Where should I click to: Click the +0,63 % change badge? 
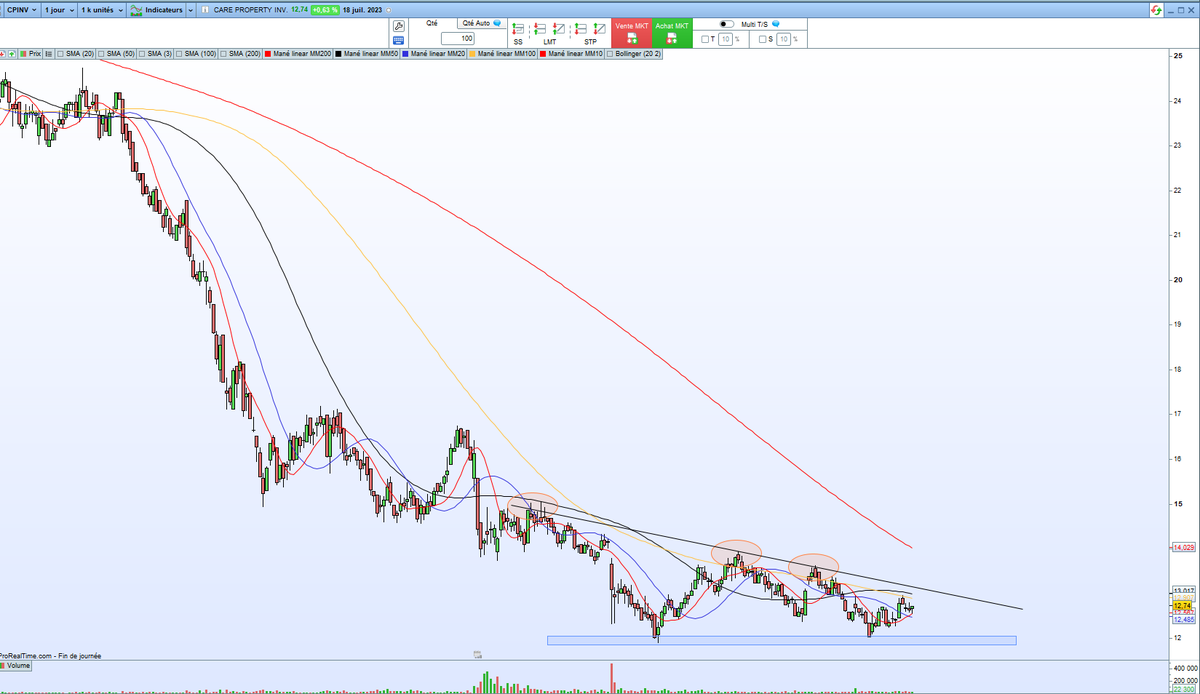(324, 10)
